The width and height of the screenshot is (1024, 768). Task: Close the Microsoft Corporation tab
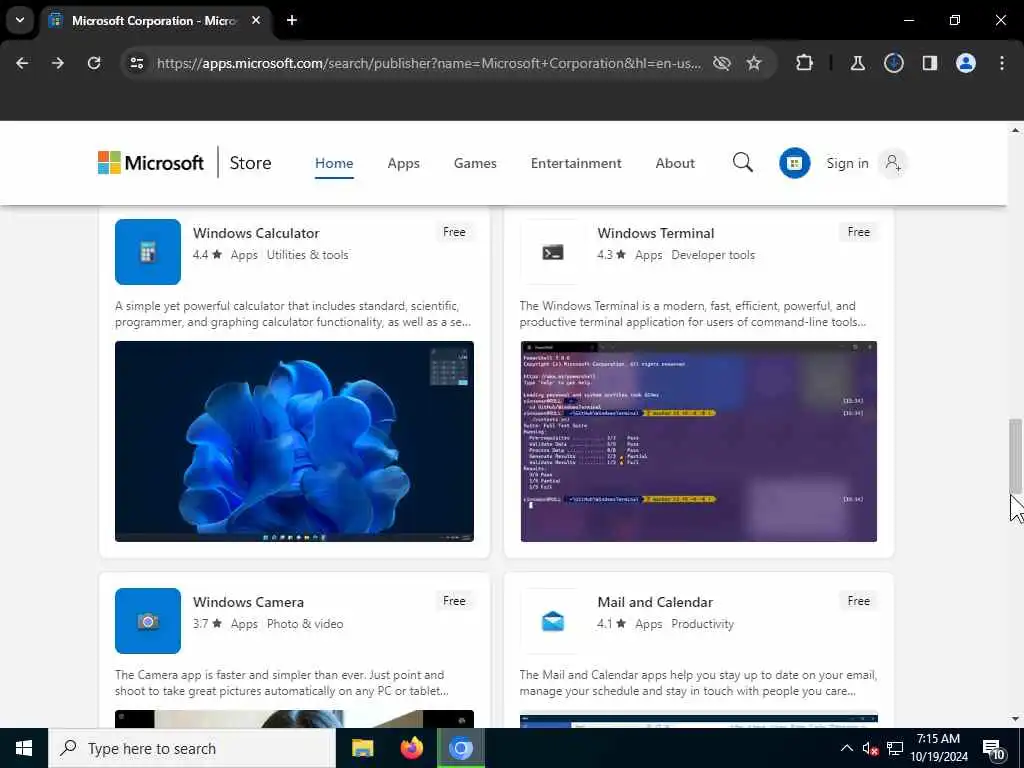tap(256, 20)
